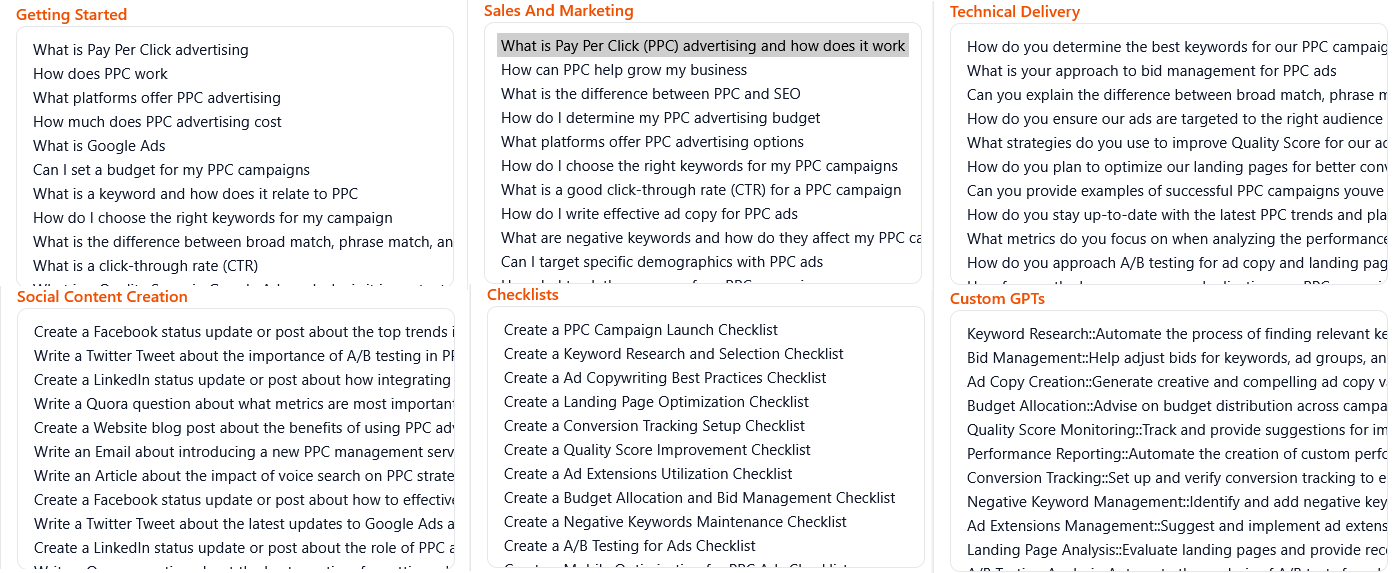Select 'What is Google Ads' entry
The height and width of the screenshot is (573, 1399).
coord(99,146)
